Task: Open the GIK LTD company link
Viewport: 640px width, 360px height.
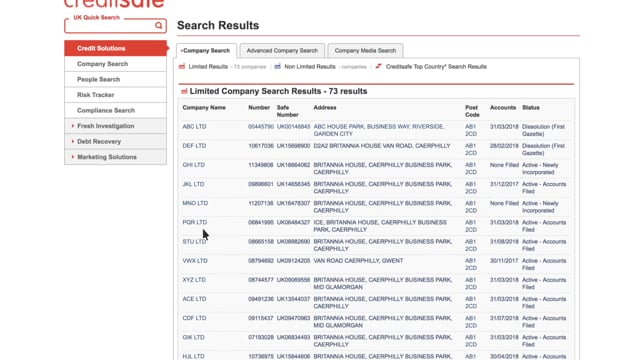Action: coord(193,338)
